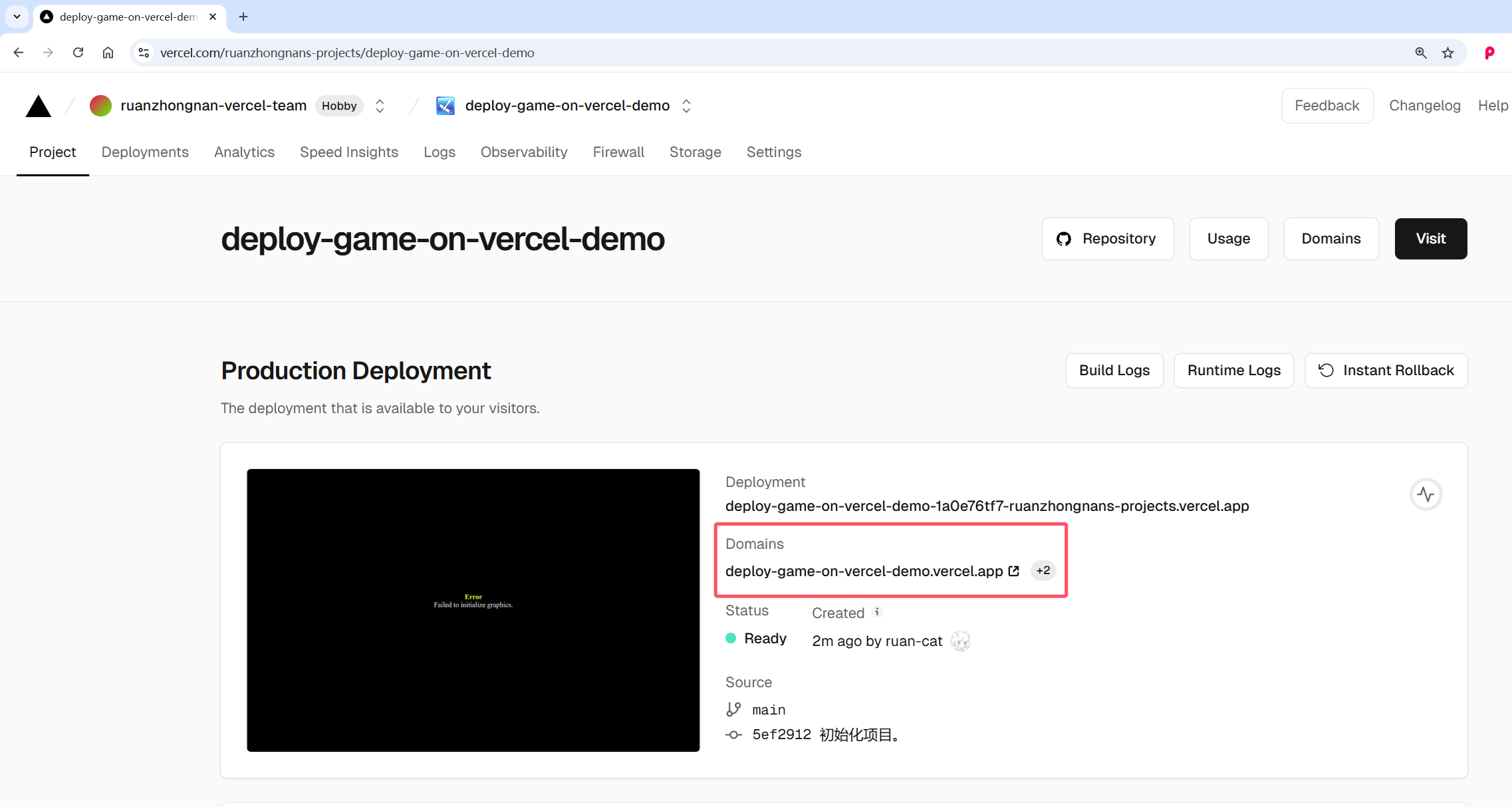Open a new browser tab

click(243, 17)
